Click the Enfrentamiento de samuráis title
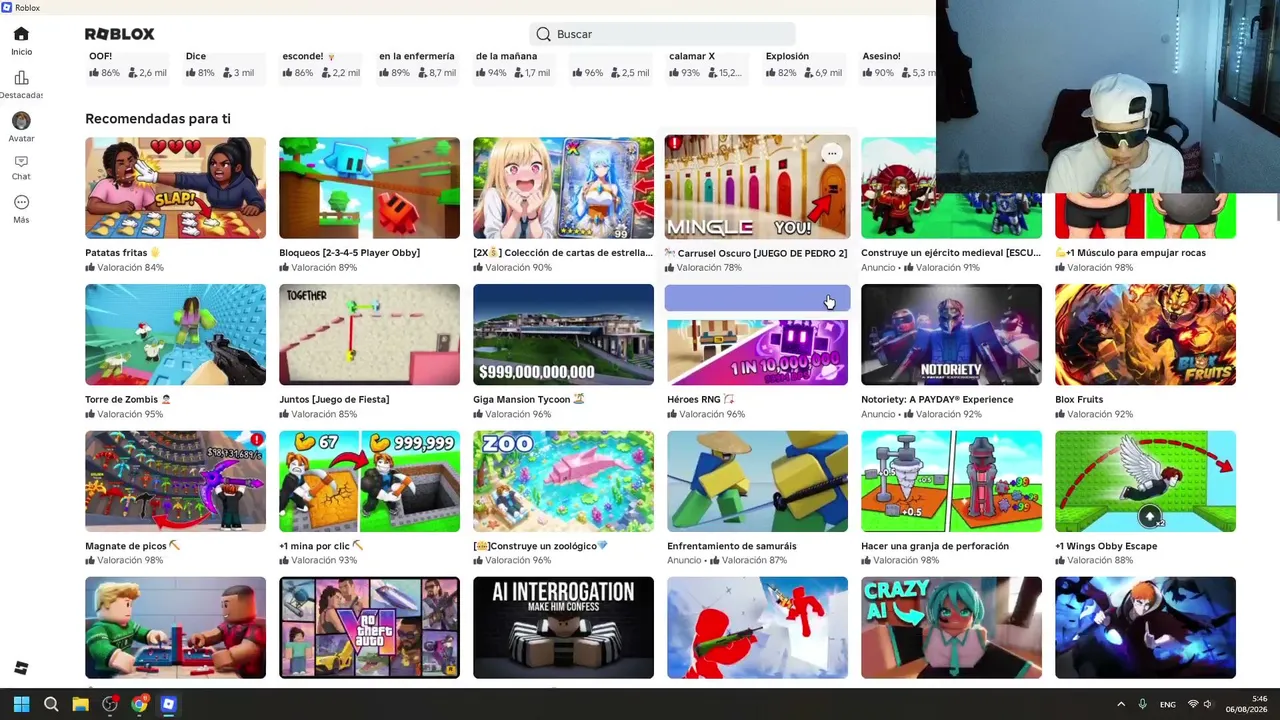Image resolution: width=1280 pixels, height=720 pixels. coord(732,546)
